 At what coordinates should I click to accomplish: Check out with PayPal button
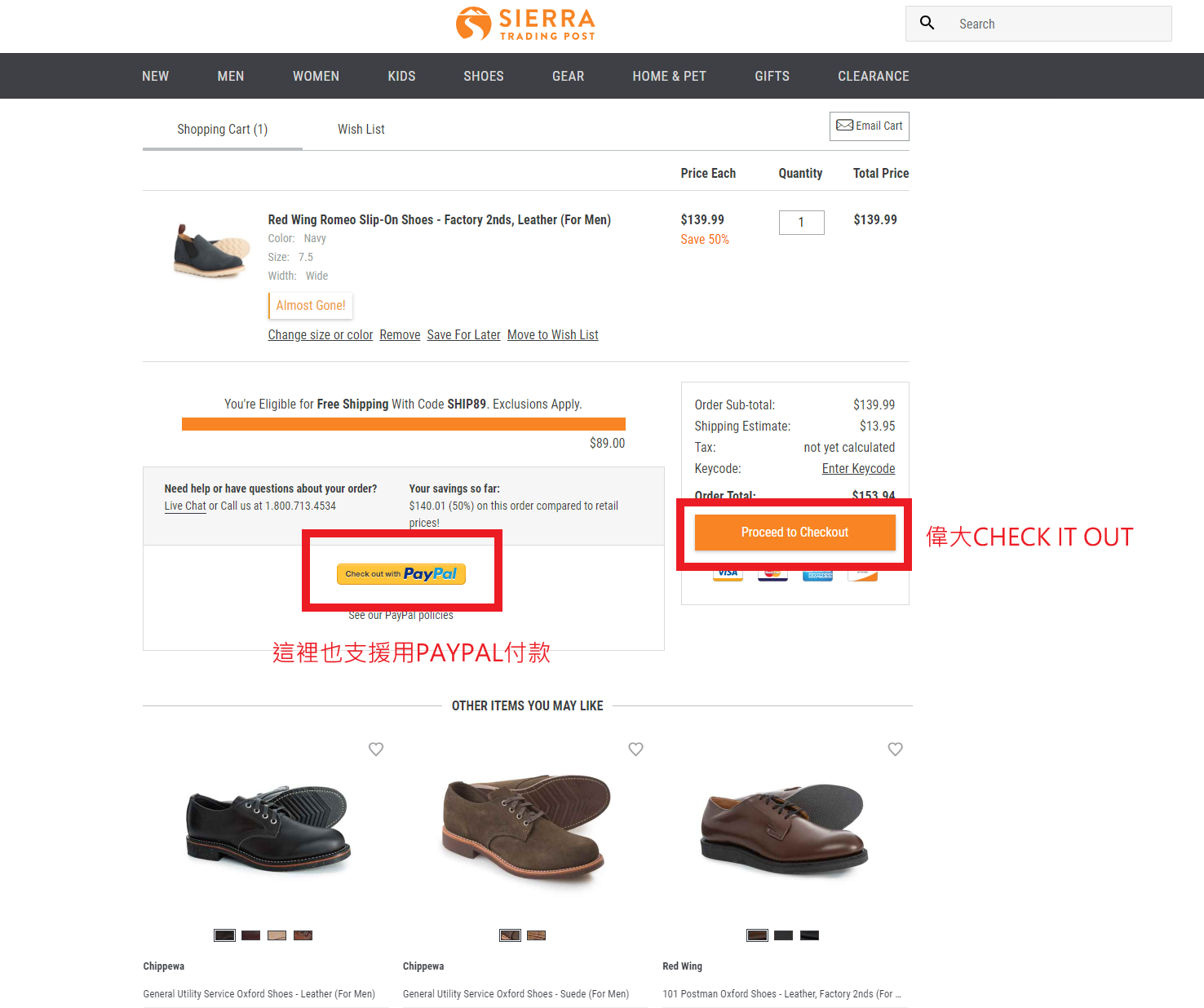[401, 574]
